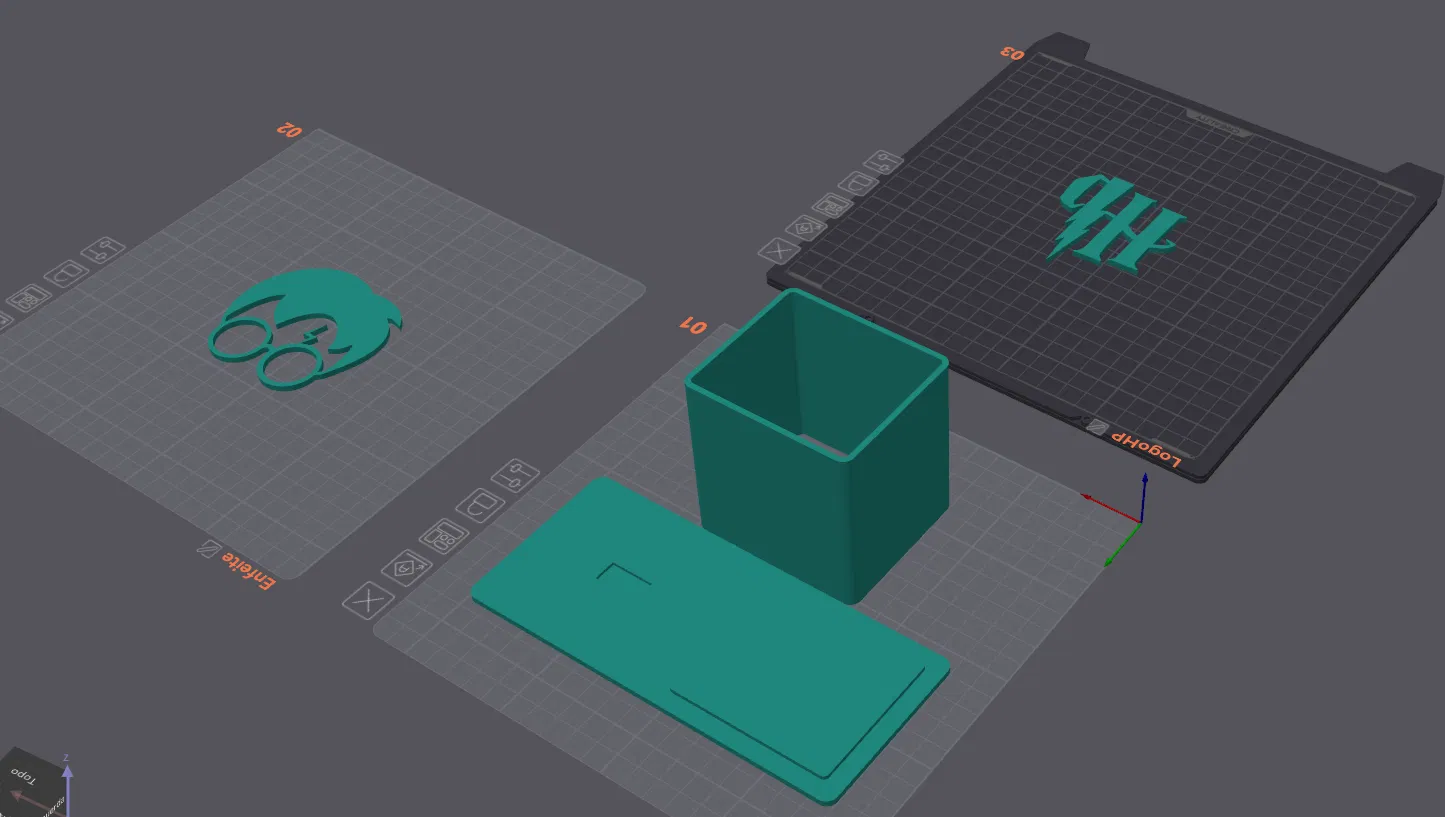Screen dimensions: 1445x817
Task: Remove plate 01 with its X icon
Action: 367,600
